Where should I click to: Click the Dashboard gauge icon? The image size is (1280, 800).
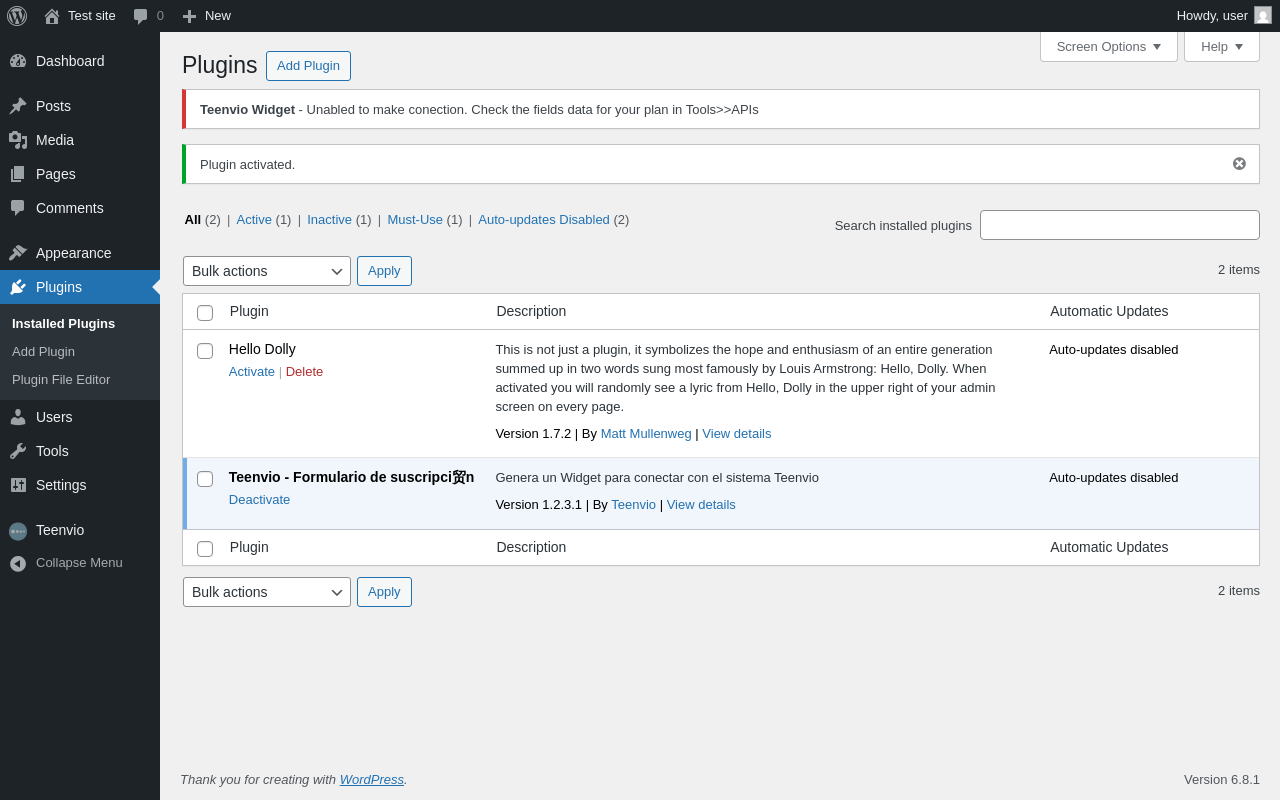coord(18,61)
